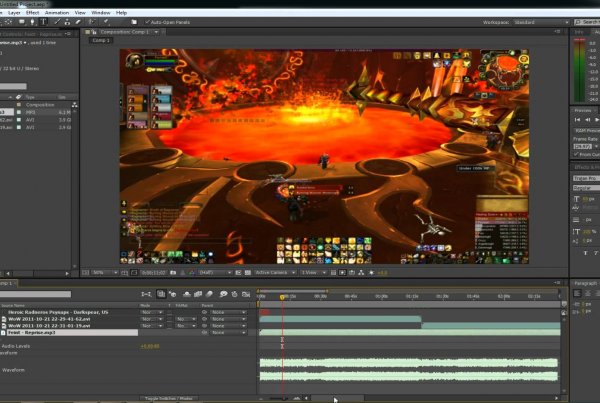Viewport: 600px width, 403px height.
Task: Select the Rectangle mask shape tool
Action: point(22,22)
